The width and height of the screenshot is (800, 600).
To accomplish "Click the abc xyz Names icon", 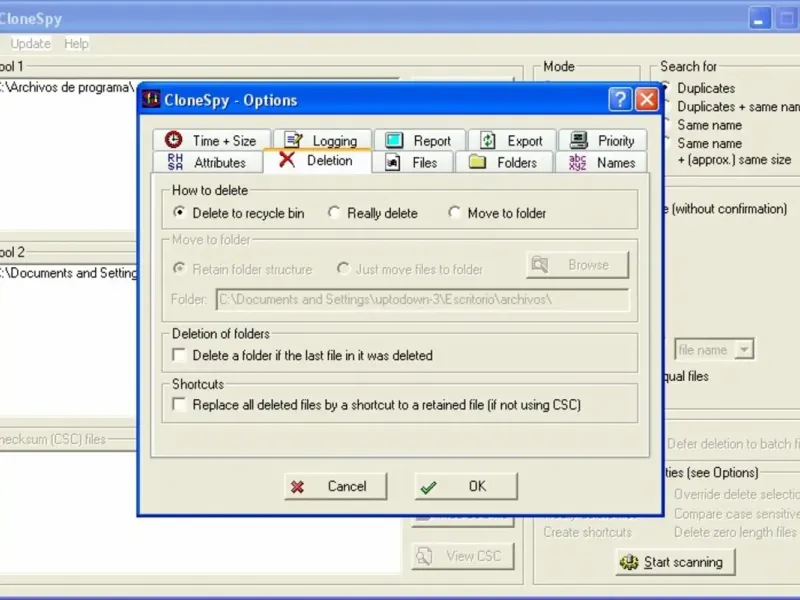I will click(577, 162).
